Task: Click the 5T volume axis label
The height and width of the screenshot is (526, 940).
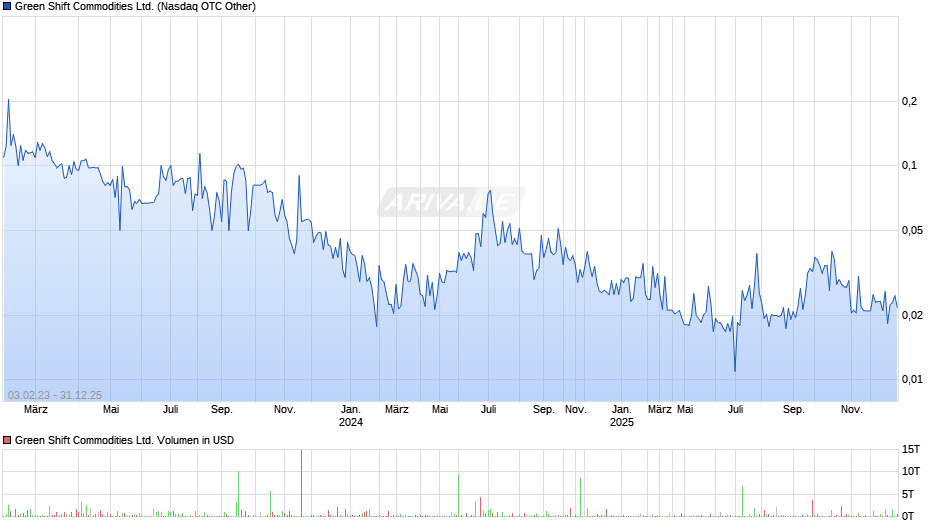Action: (x=908, y=494)
